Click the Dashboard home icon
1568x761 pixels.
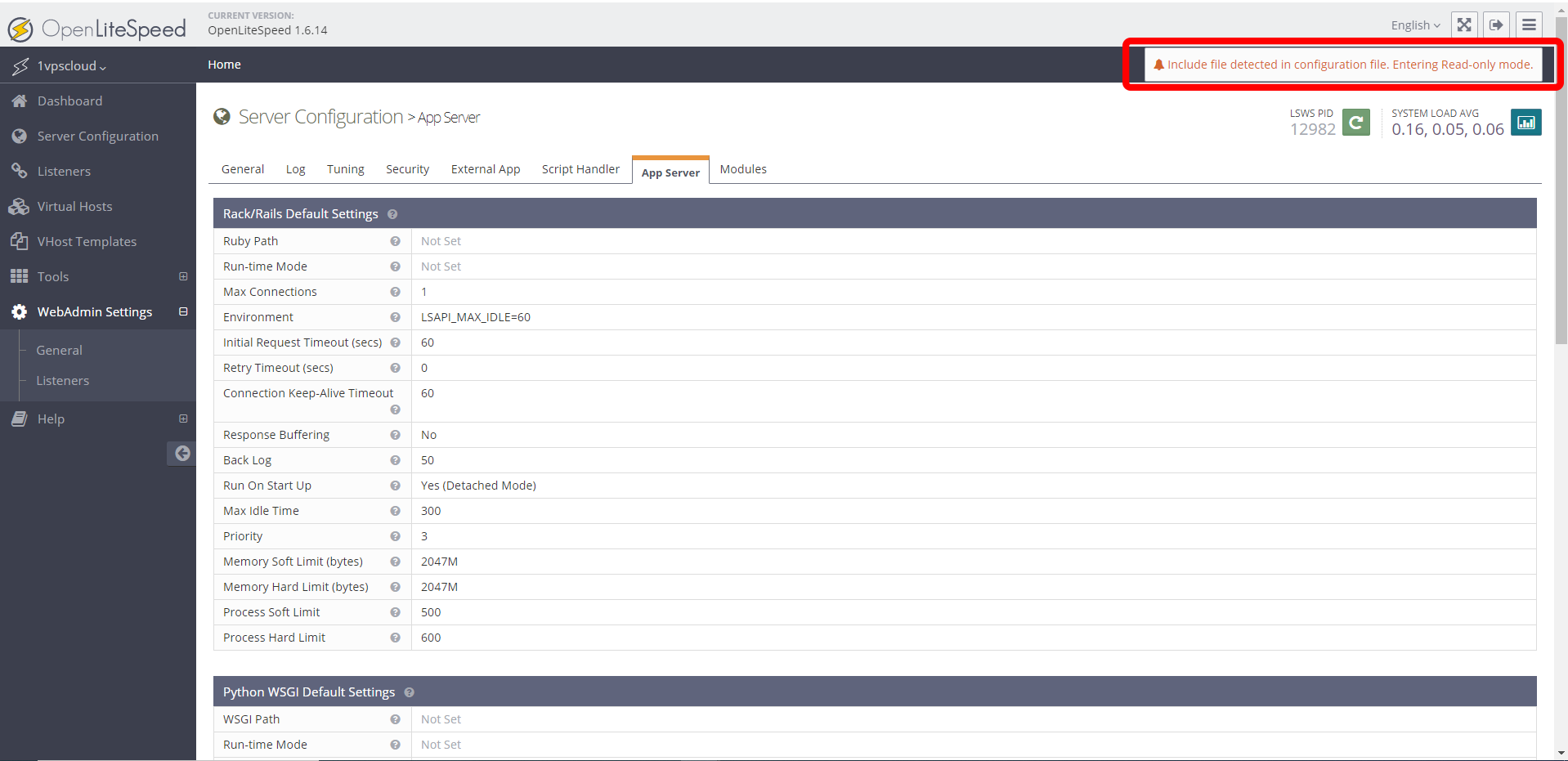(19, 101)
